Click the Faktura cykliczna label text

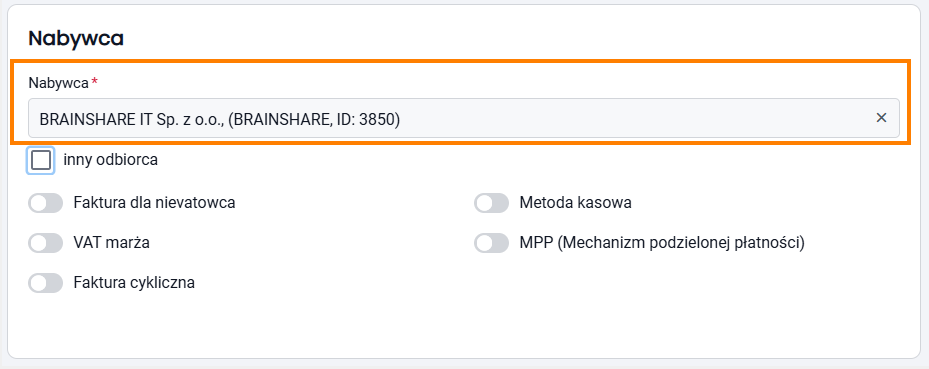coord(134,283)
